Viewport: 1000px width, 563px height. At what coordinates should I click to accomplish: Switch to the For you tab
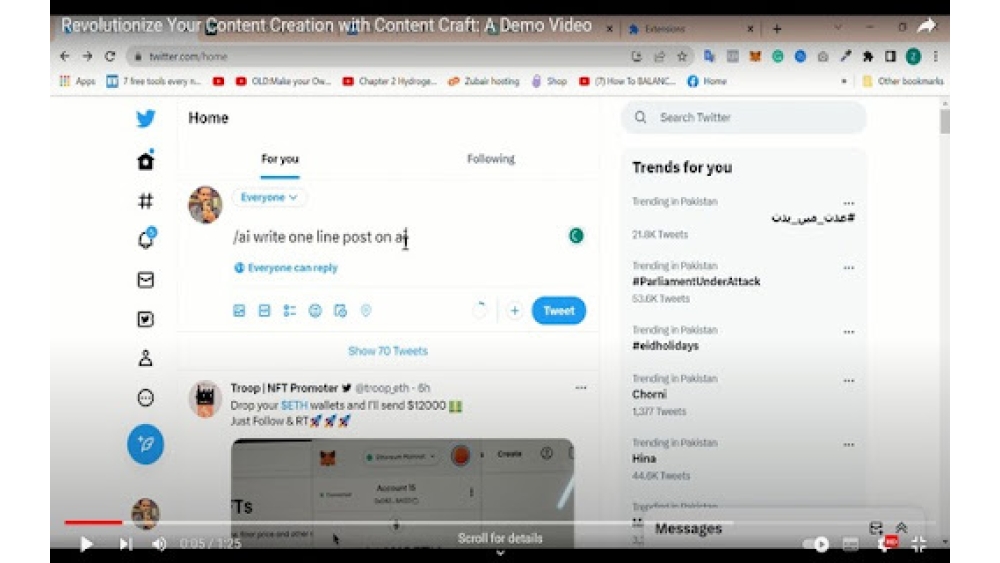tap(280, 159)
